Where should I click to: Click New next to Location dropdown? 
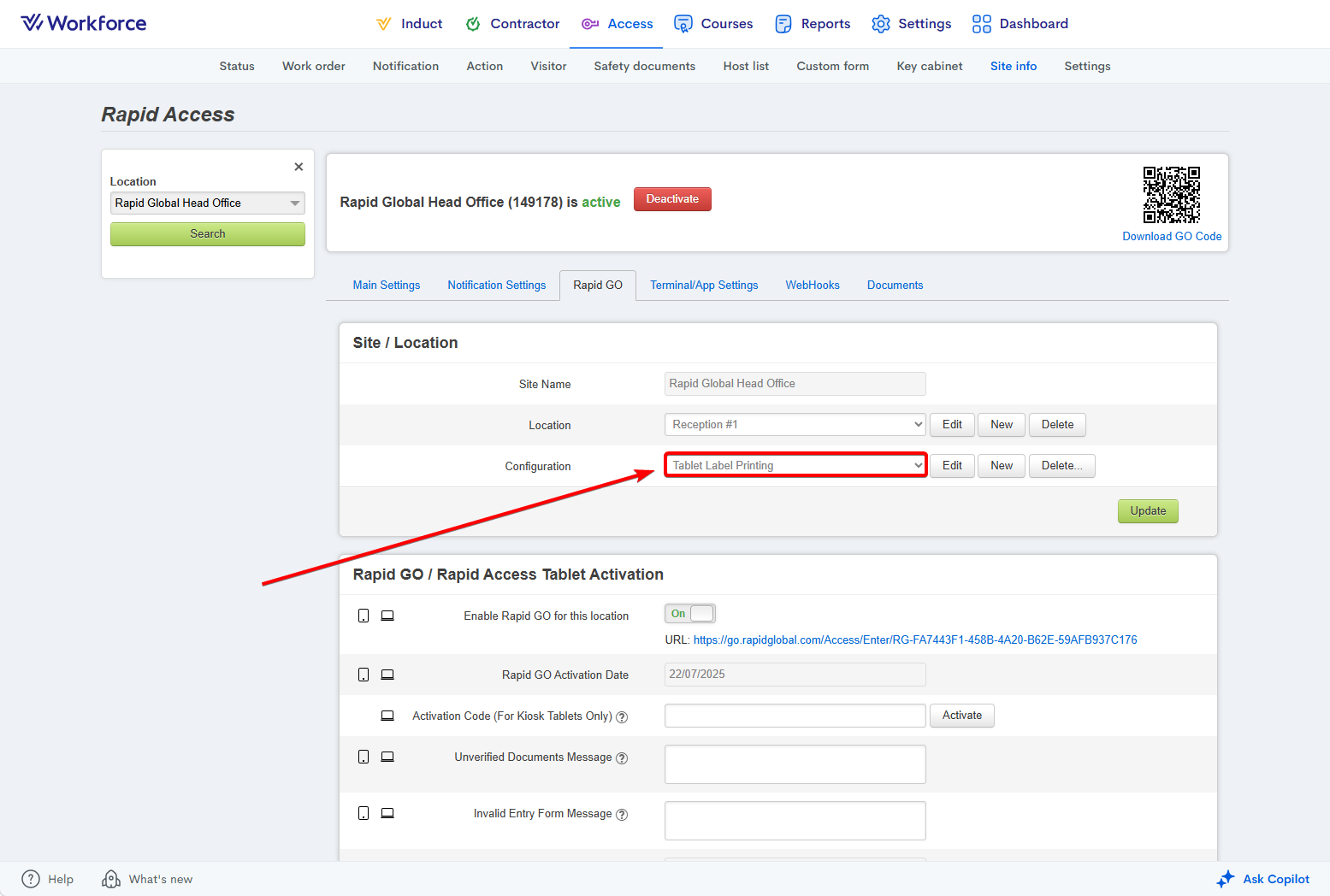point(1002,425)
